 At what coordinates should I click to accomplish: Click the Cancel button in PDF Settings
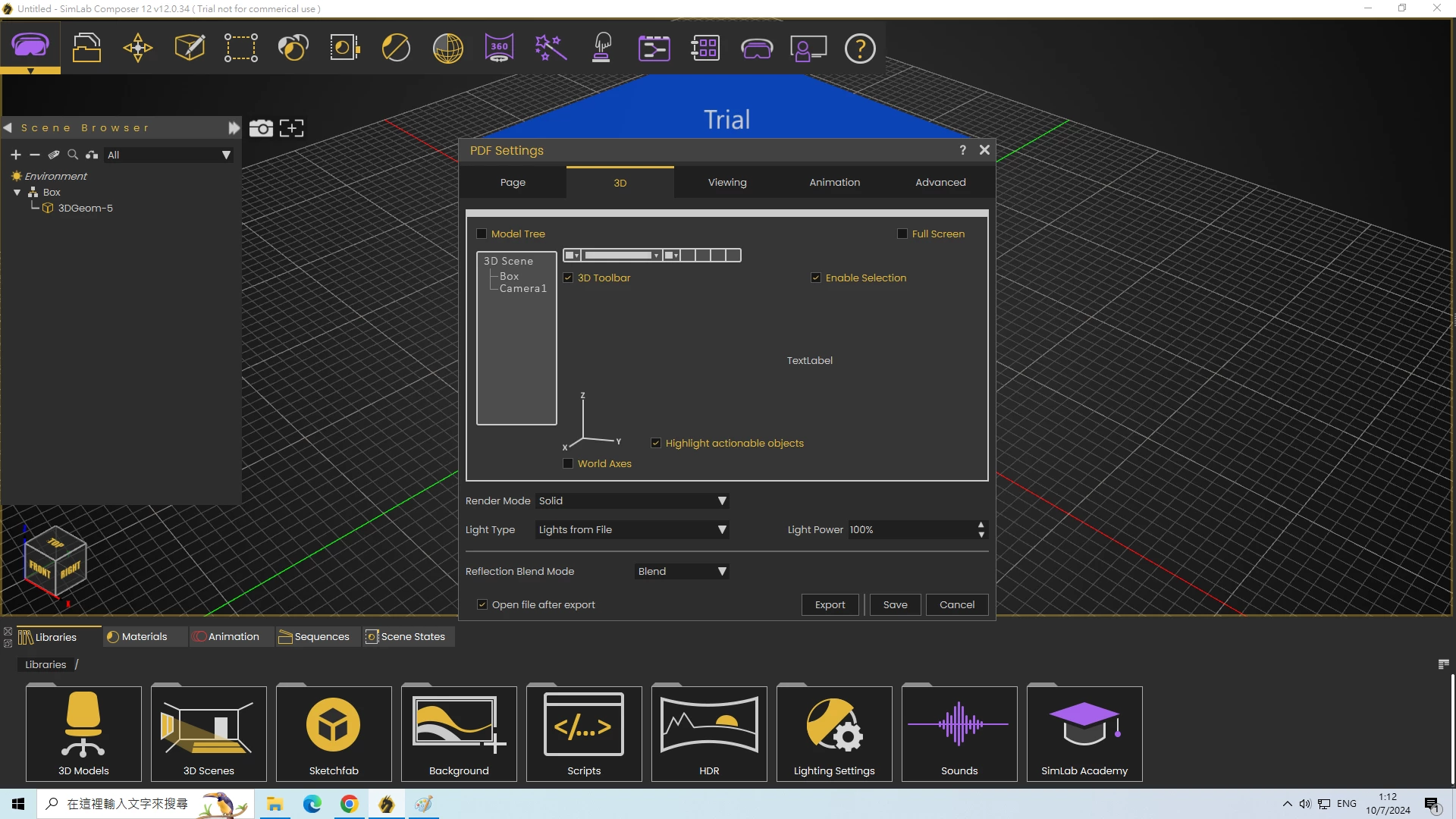tap(956, 604)
